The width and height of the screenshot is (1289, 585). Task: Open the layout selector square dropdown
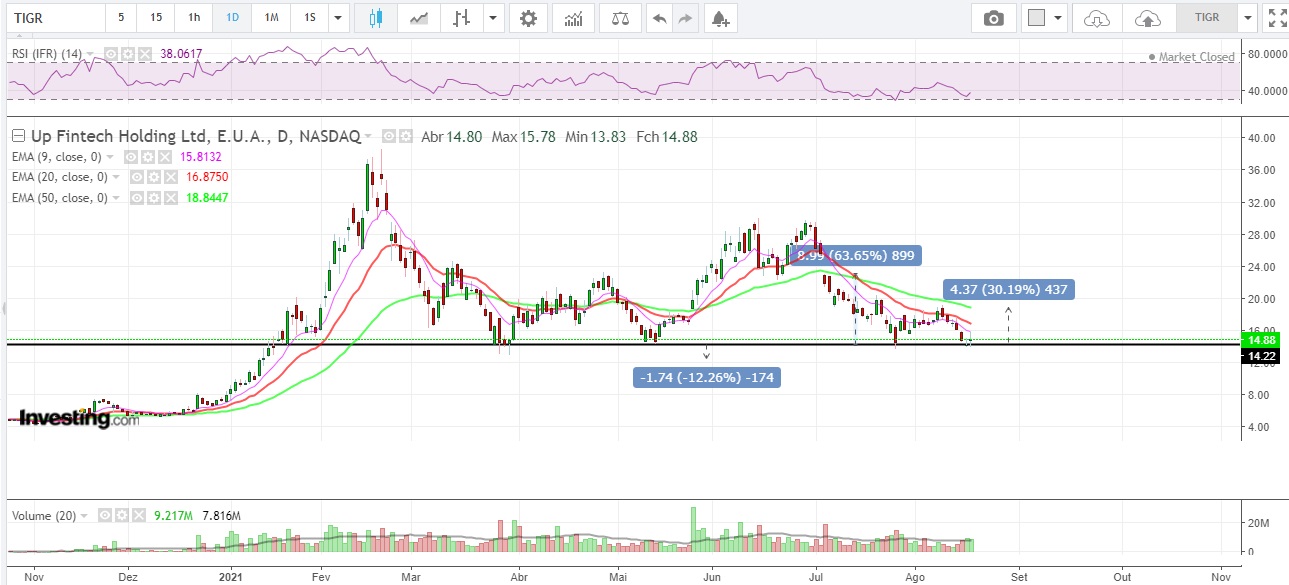pos(1045,18)
